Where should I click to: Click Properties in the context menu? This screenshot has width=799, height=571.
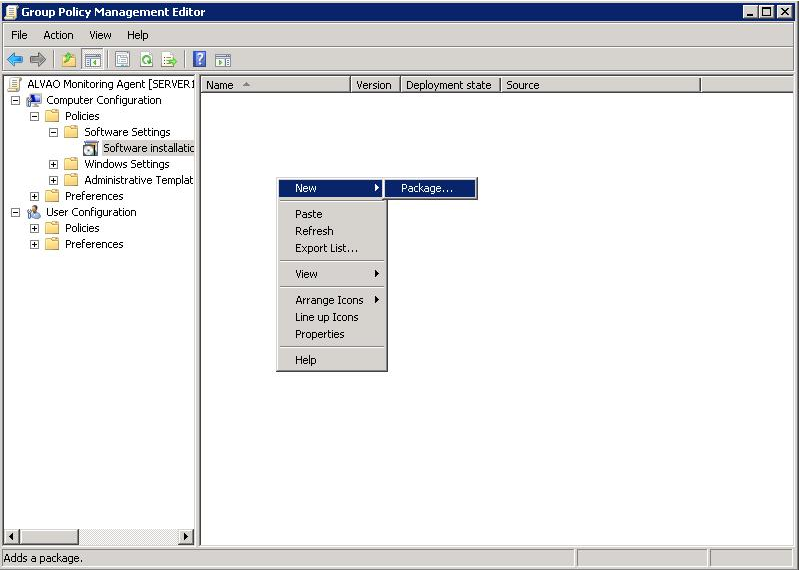[x=319, y=334]
